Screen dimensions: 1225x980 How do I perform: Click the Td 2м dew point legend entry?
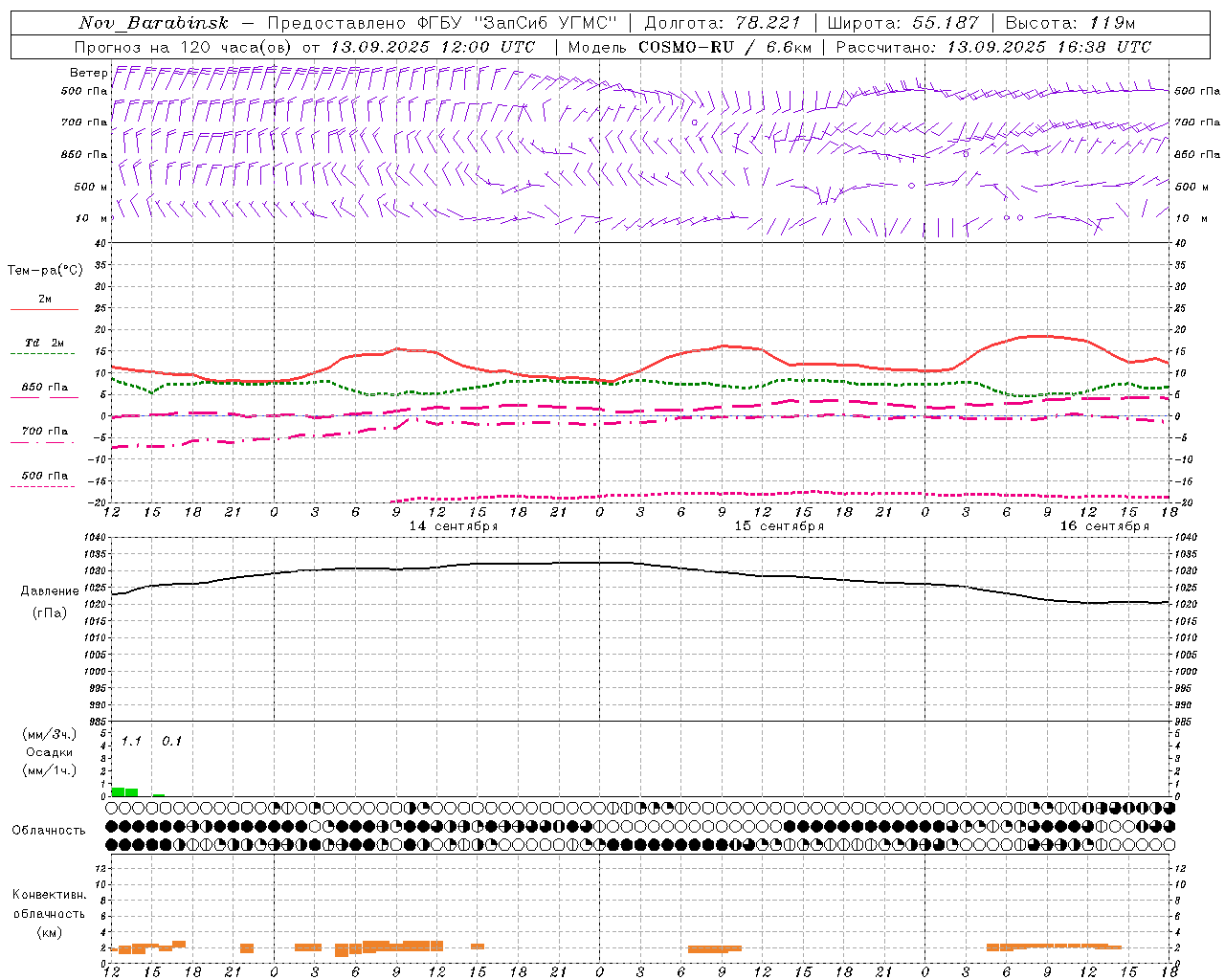click(x=45, y=343)
